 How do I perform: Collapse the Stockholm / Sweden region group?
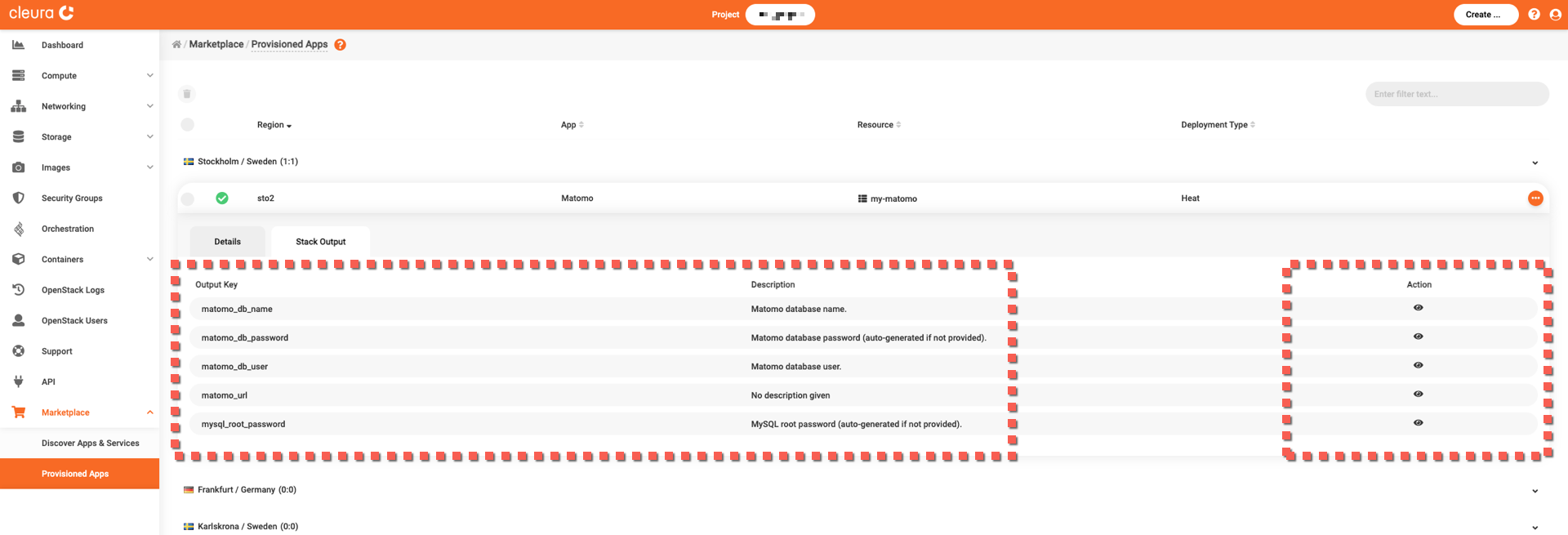coord(1535,163)
